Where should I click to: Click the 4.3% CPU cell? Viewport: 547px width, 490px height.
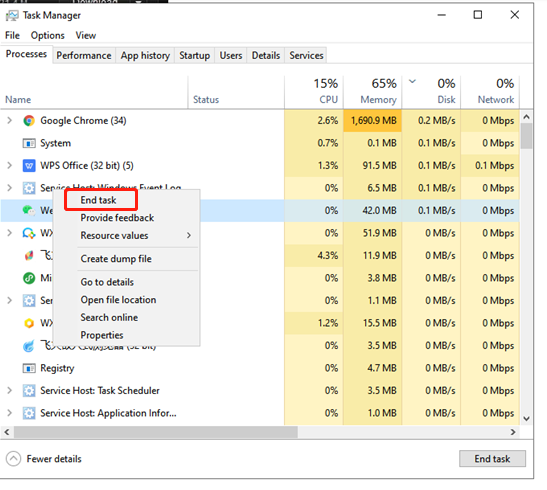coord(314,256)
